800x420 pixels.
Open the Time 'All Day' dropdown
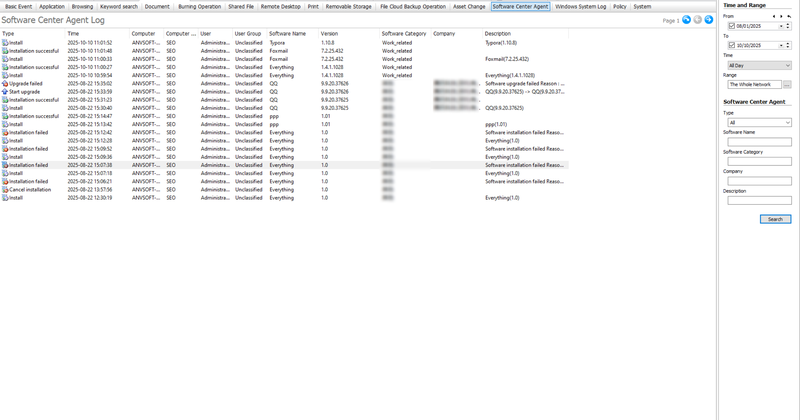[759, 65]
